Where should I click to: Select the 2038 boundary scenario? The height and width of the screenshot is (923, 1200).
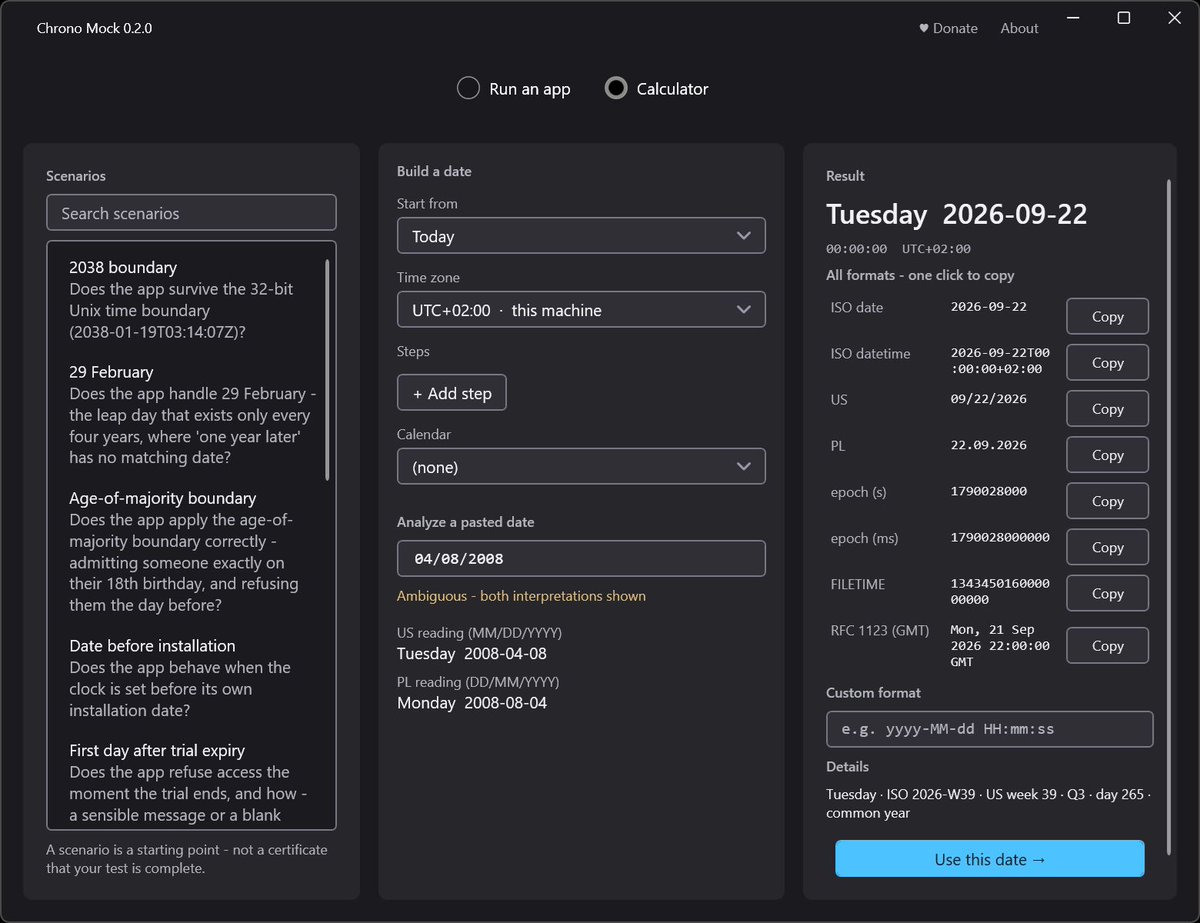190,300
